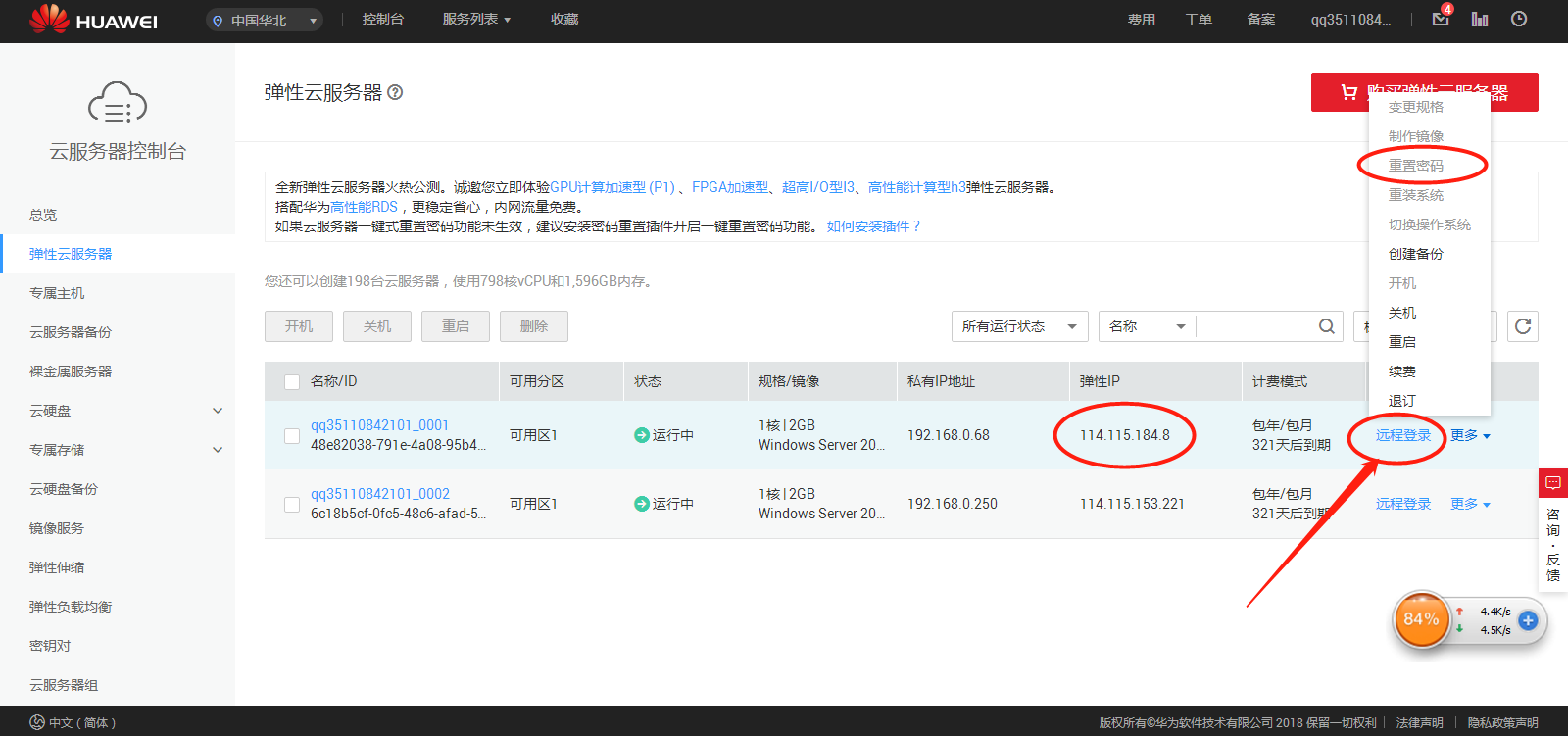The height and width of the screenshot is (736, 1568).
Task: Open the 高性能RDS link
Action: [x=364, y=207]
